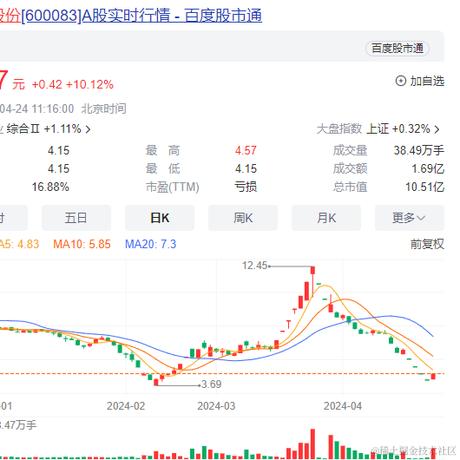460x460 pixels.
Task: Click the 百度股市通 badge button
Action: [397, 48]
